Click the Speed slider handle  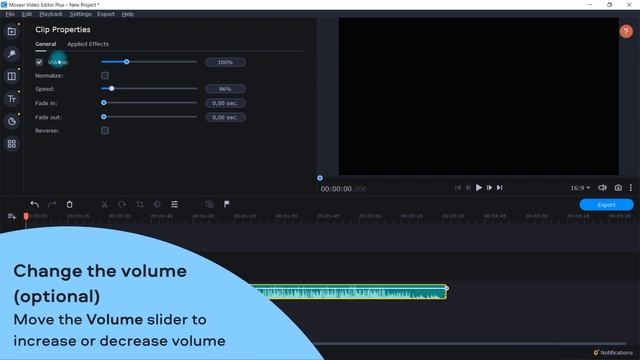(x=111, y=89)
